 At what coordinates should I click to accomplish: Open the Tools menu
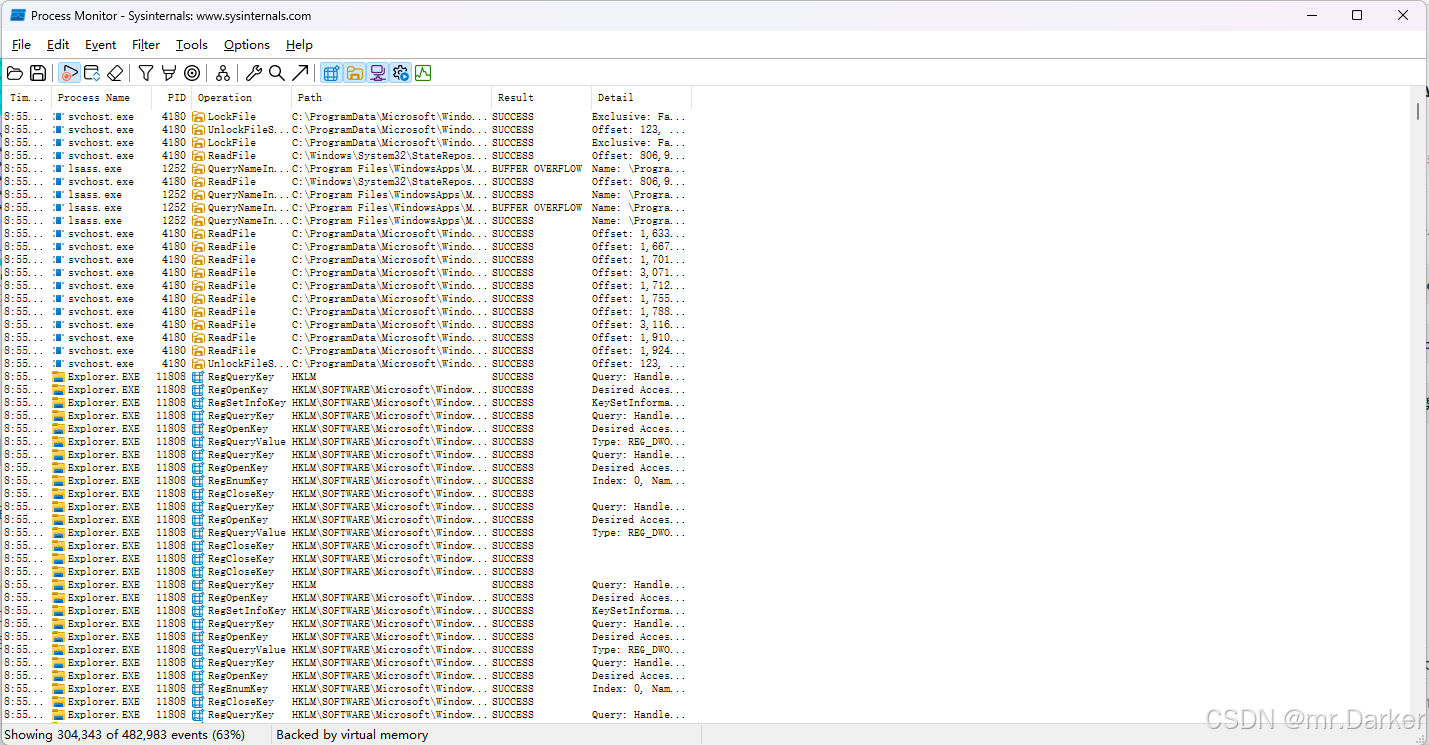(191, 45)
